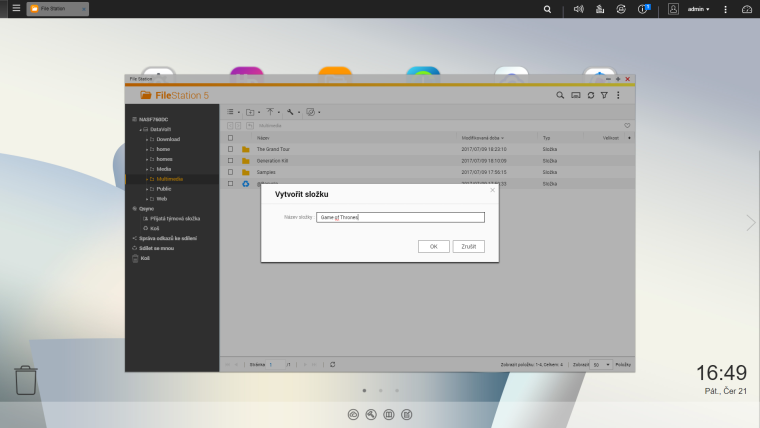Tick checkbox for the recycle folder row

point(231,184)
